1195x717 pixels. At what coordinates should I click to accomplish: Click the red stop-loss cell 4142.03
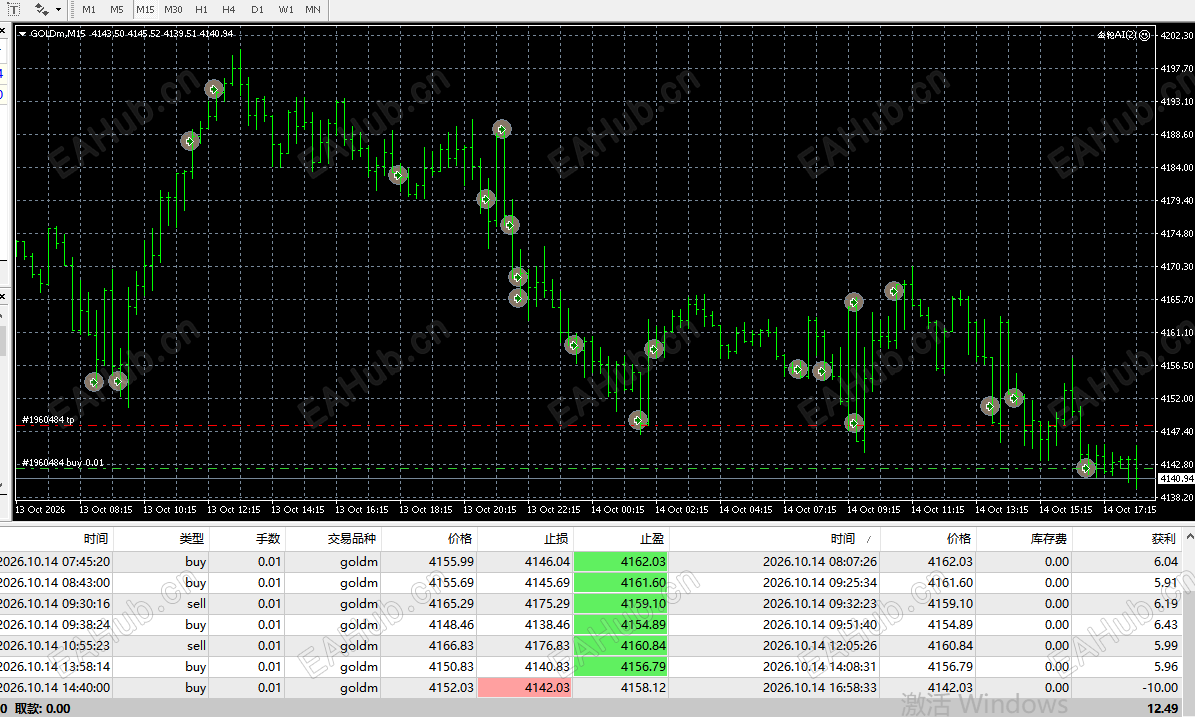pos(525,687)
